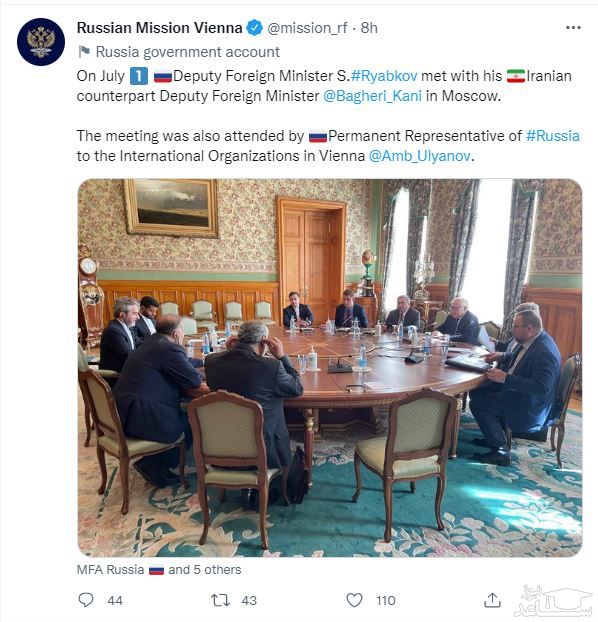Click the Russian Mission Vienna profile avatar

pos(40,42)
